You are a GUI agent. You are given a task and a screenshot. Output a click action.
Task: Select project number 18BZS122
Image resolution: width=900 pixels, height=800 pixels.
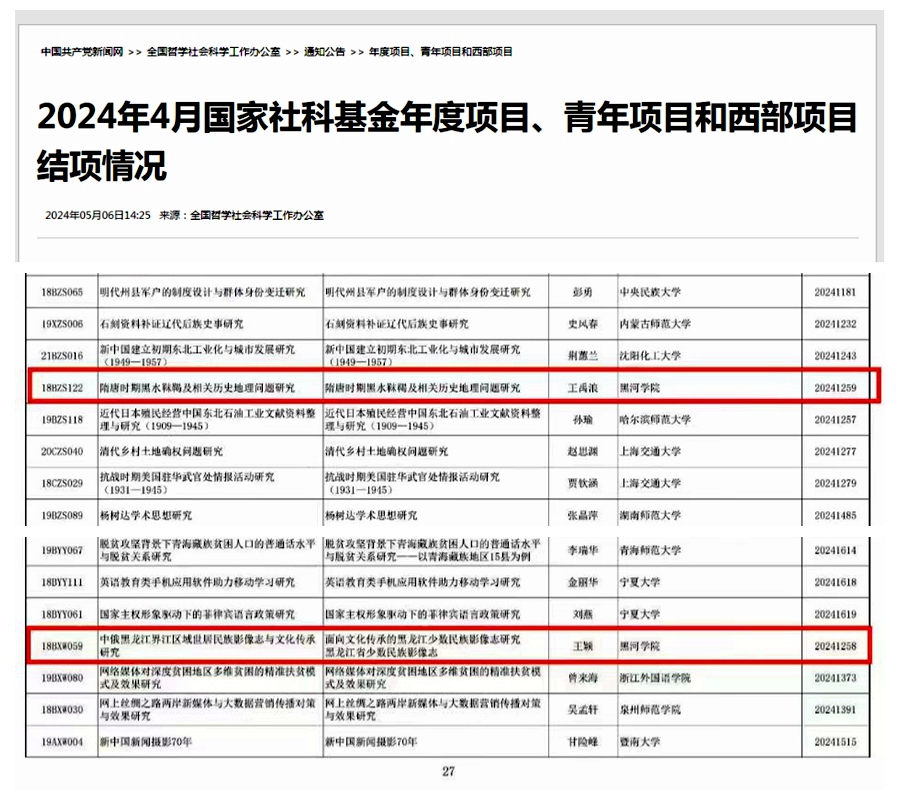click(x=62, y=388)
